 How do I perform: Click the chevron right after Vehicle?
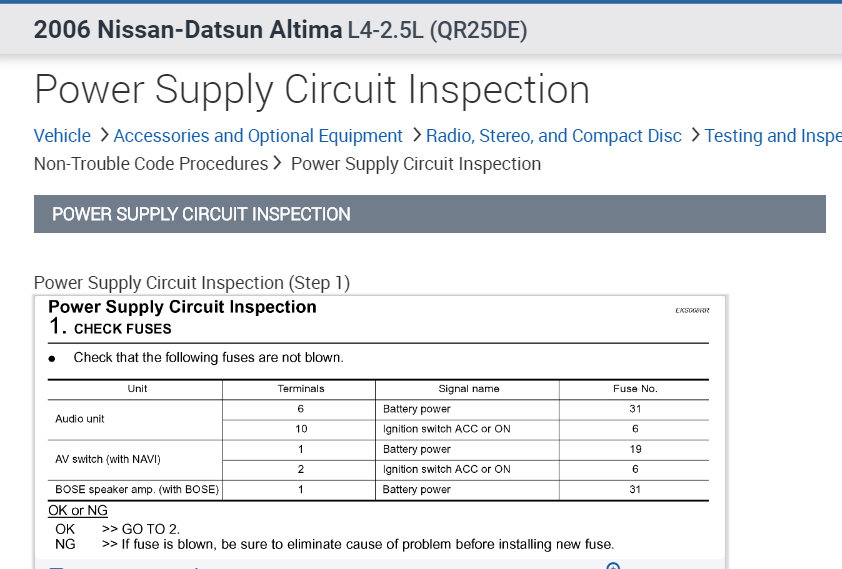click(x=104, y=136)
